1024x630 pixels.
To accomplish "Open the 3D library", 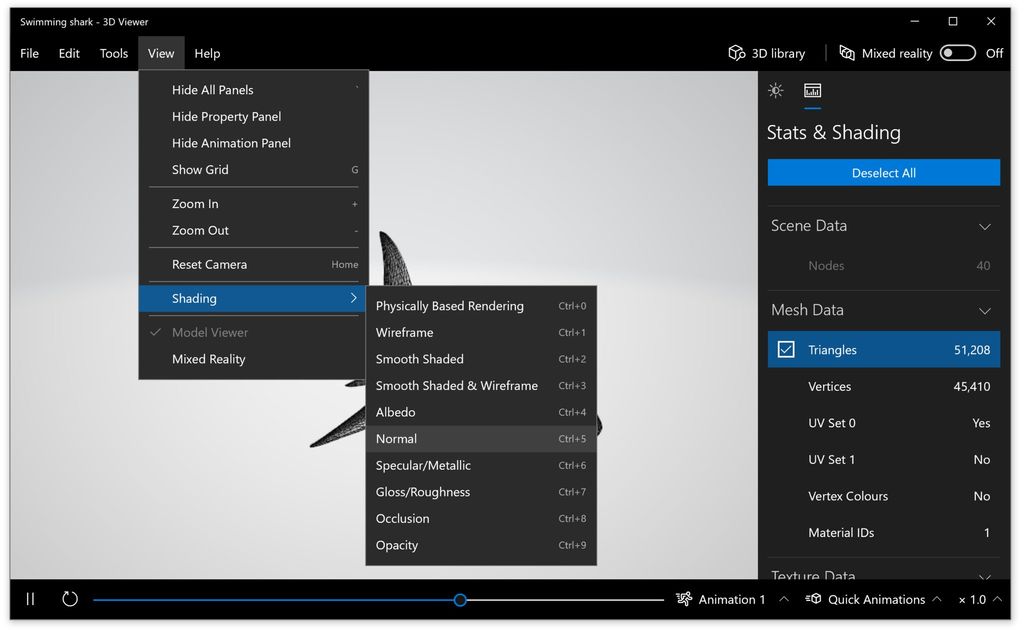I will [766, 53].
